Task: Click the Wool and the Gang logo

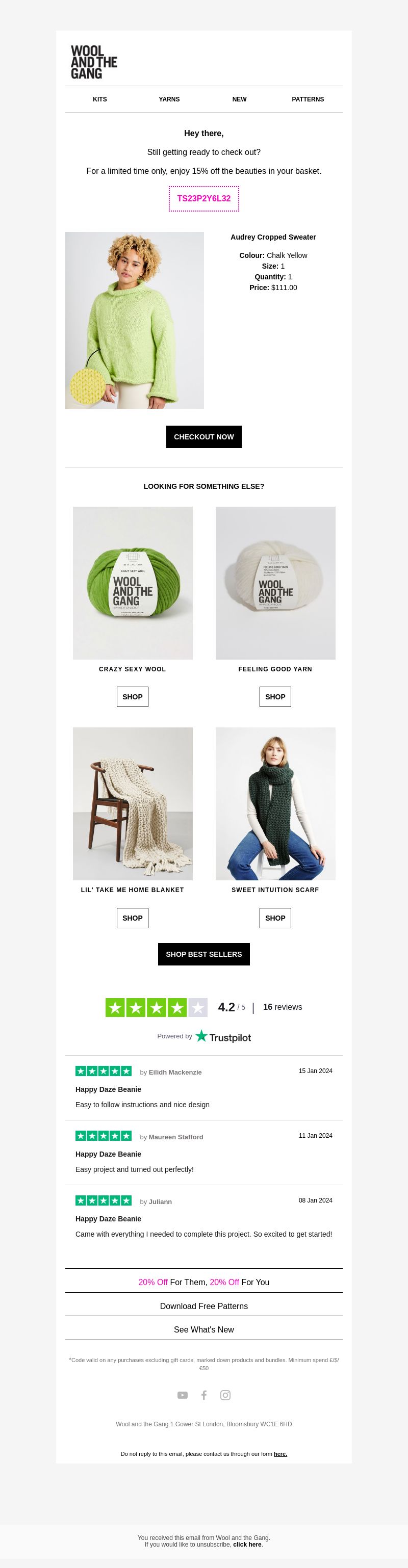Action: click(x=94, y=62)
